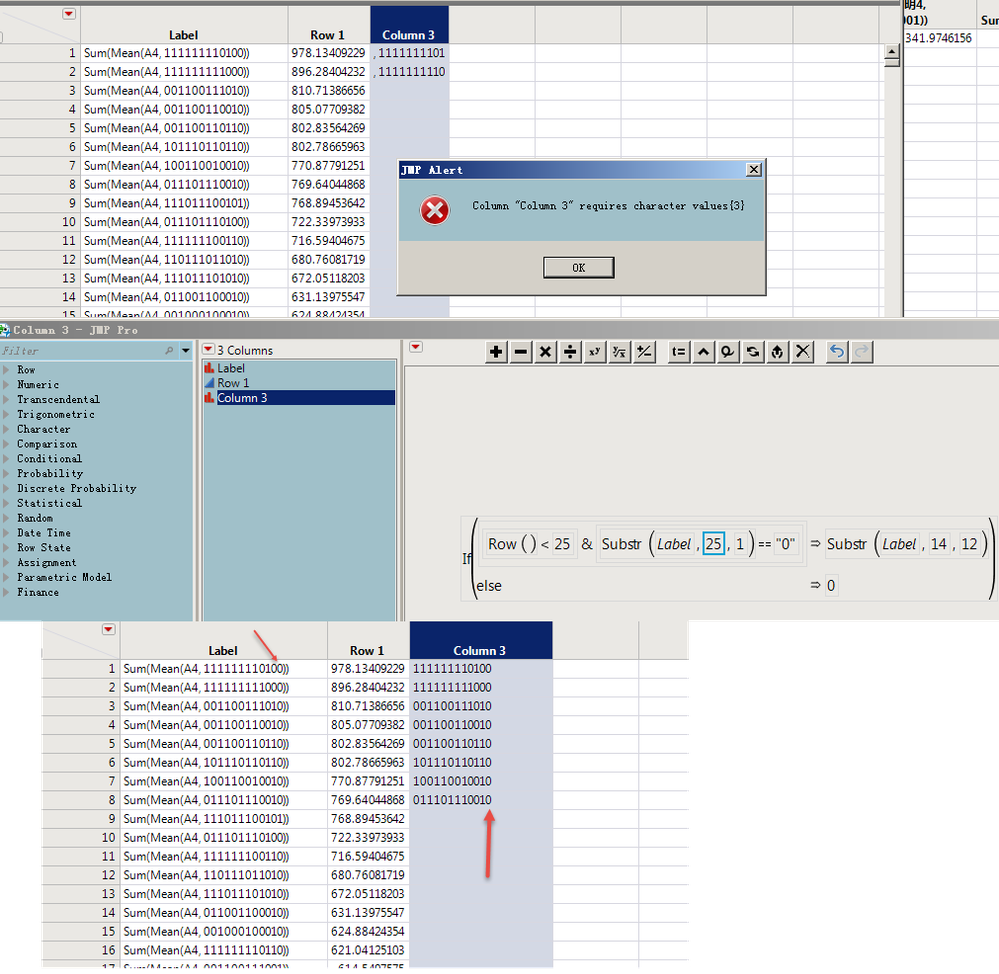The image size is (999, 974).
Task: Expand the Parametric Model function group
Action: pyautogui.click(x=6, y=577)
